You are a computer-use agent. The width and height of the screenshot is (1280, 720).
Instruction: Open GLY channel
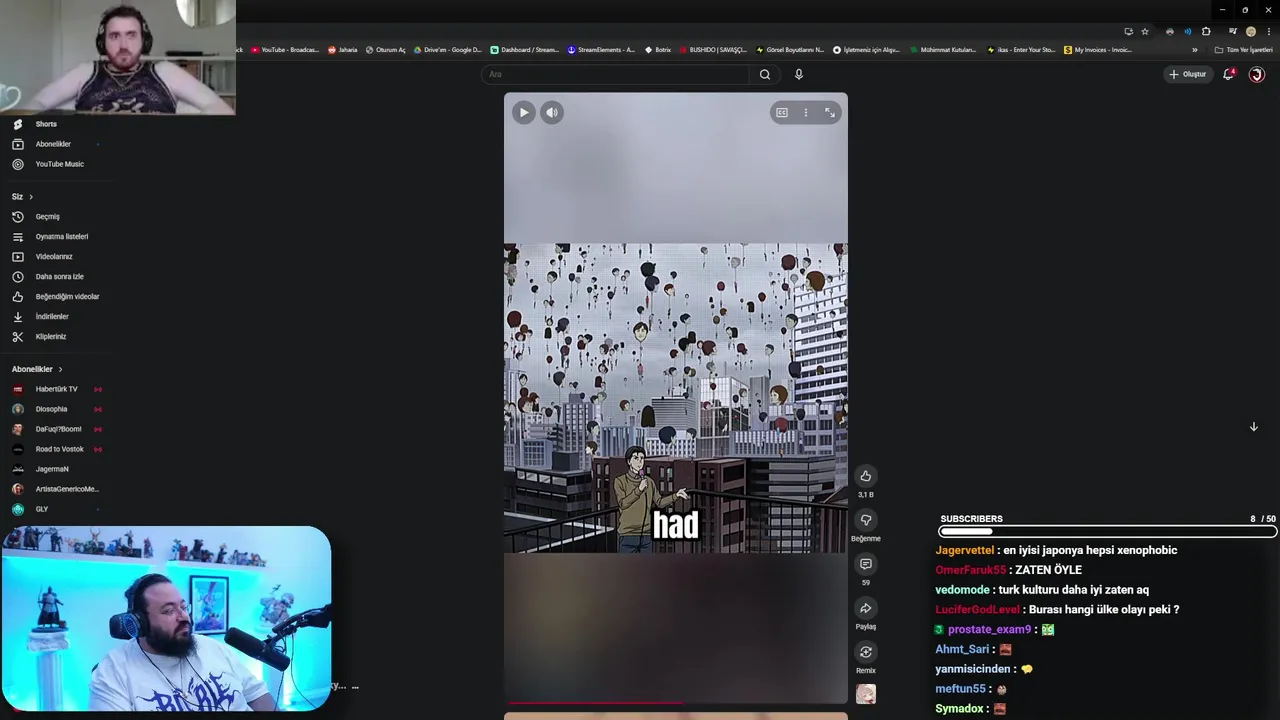pos(41,509)
